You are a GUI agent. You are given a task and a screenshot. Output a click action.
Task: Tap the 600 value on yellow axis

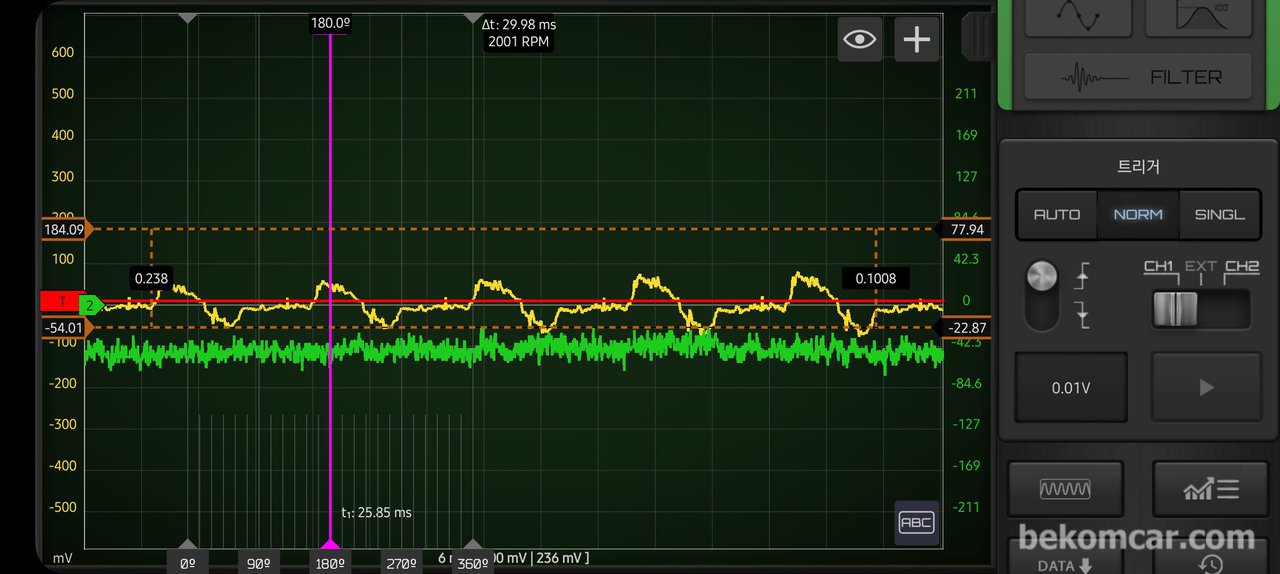coord(63,53)
